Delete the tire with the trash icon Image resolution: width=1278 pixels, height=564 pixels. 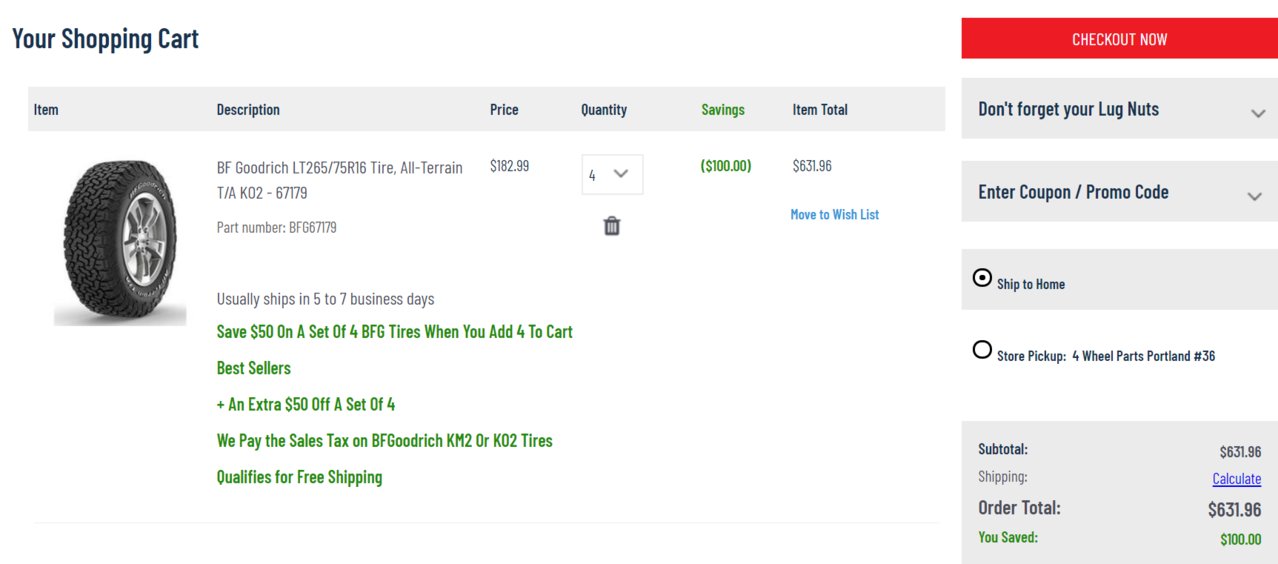[x=612, y=226]
